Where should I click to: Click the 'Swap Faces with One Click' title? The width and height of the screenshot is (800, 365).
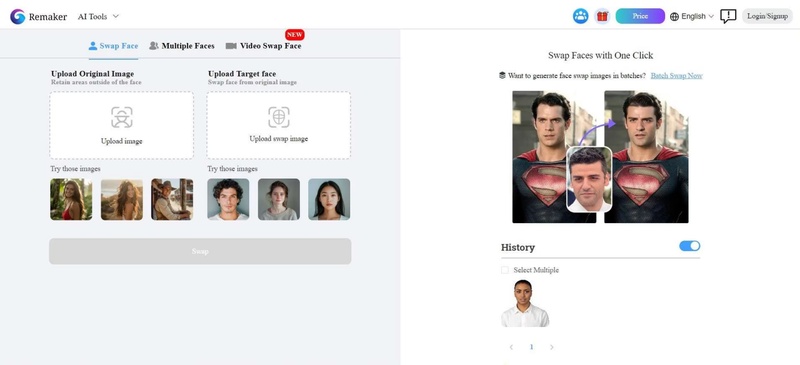tap(601, 56)
